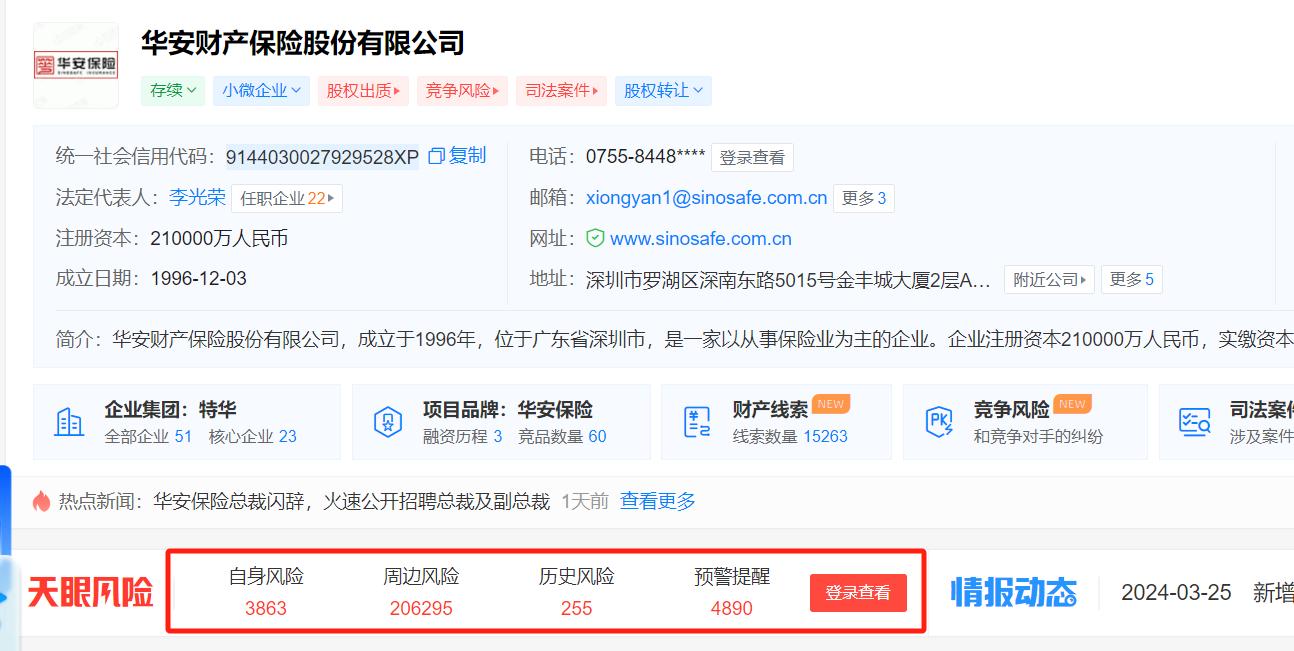The height and width of the screenshot is (651, 1294).
Task: Click the green verified shield icon by website
Action: (x=595, y=238)
